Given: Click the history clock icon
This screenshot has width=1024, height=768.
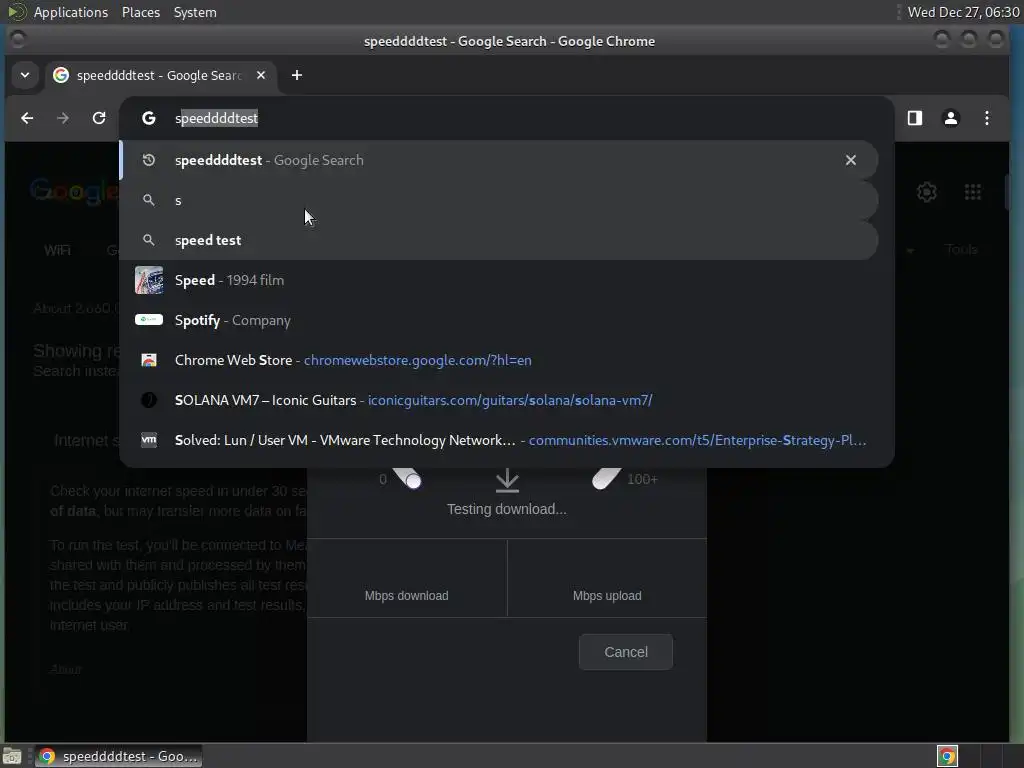Looking at the screenshot, I should pyautogui.click(x=149, y=160).
